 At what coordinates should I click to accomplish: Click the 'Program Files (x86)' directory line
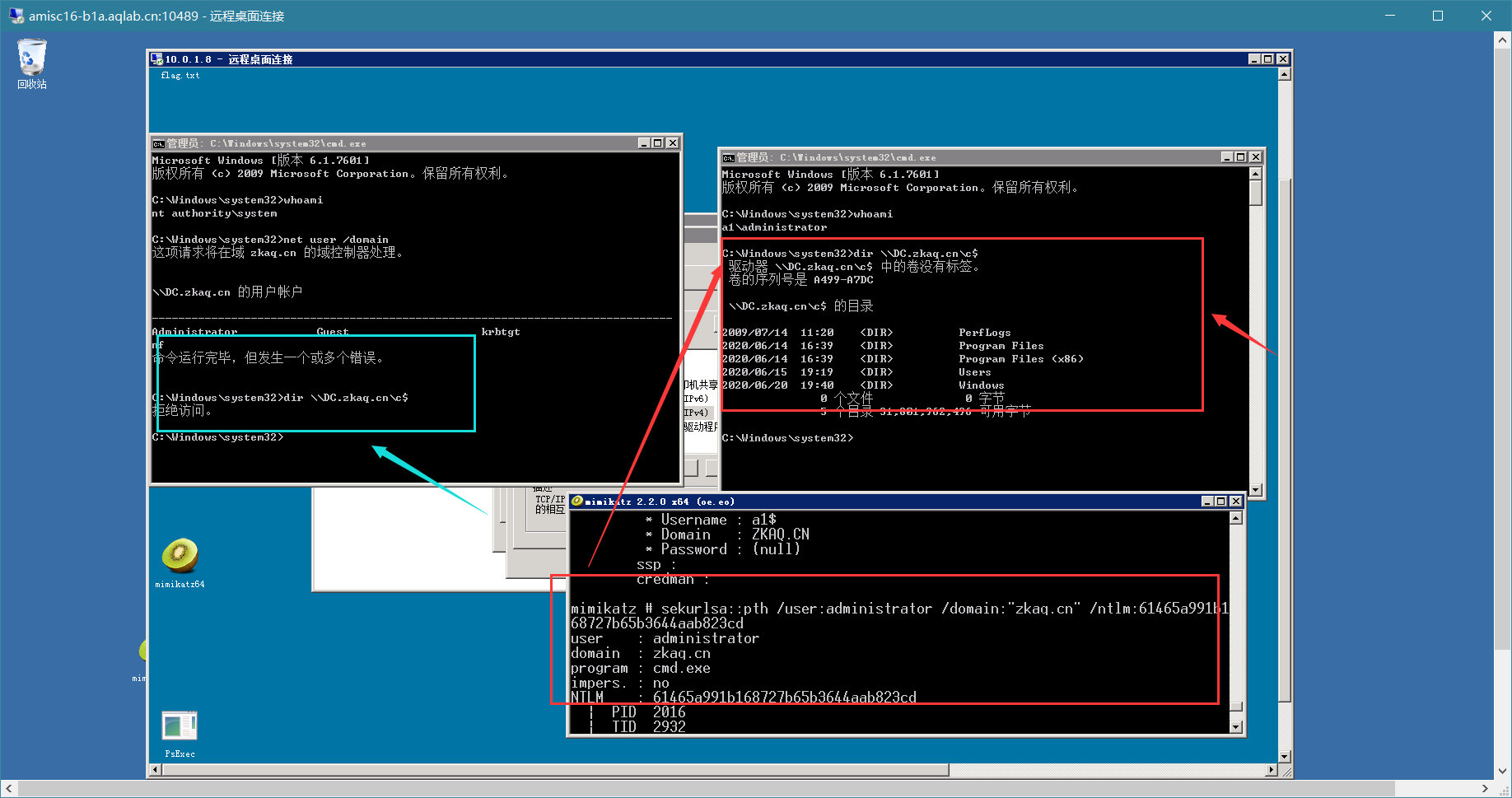click(903, 359)
